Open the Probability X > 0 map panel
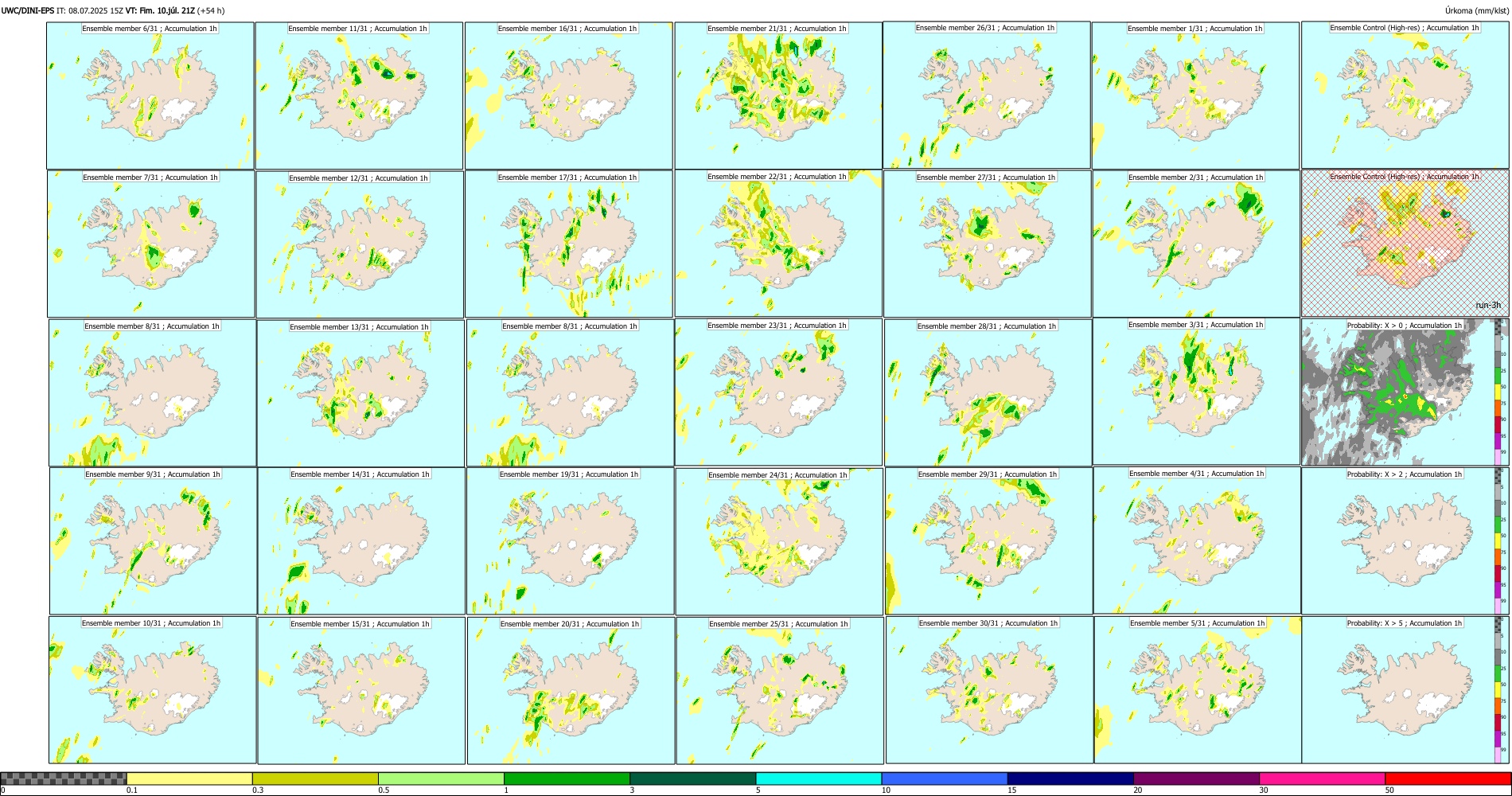The image size is (1512, 796). (1399, 392)
